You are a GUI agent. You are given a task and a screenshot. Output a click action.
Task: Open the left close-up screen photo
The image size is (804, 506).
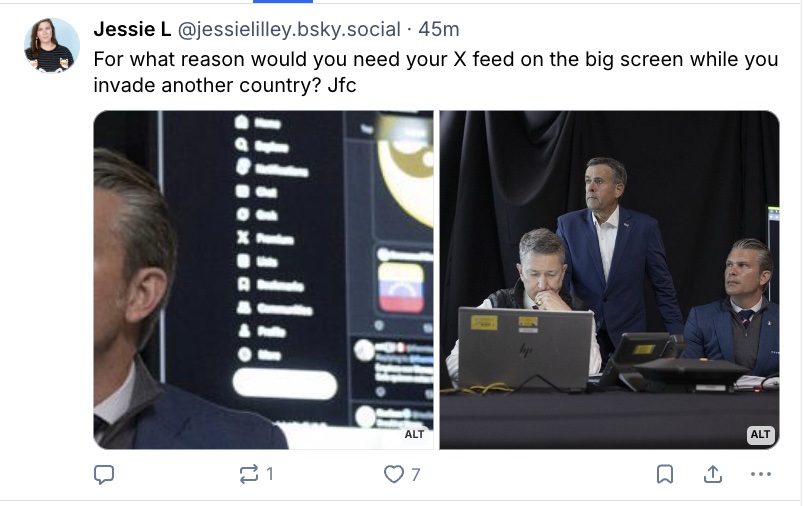263,280
